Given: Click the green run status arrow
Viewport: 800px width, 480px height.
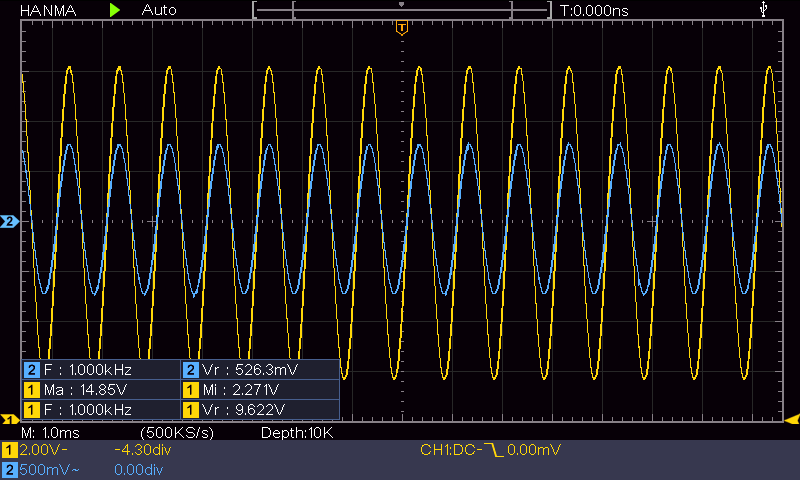Looking at the screenshot, I should (x=116, y=9).
